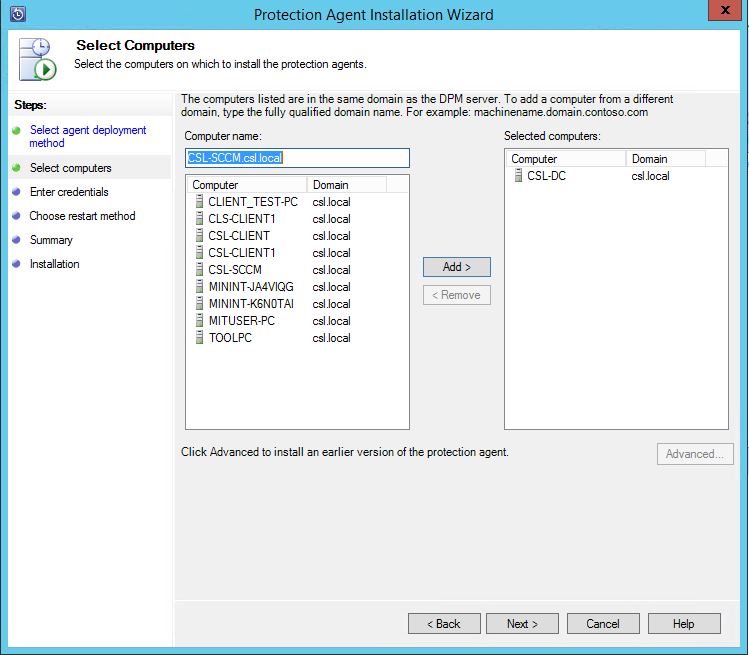Click the green bullet for Select agent deployment method
Image resolution: width=749 pixels, height=655 pixels.
tap(16, 130)
